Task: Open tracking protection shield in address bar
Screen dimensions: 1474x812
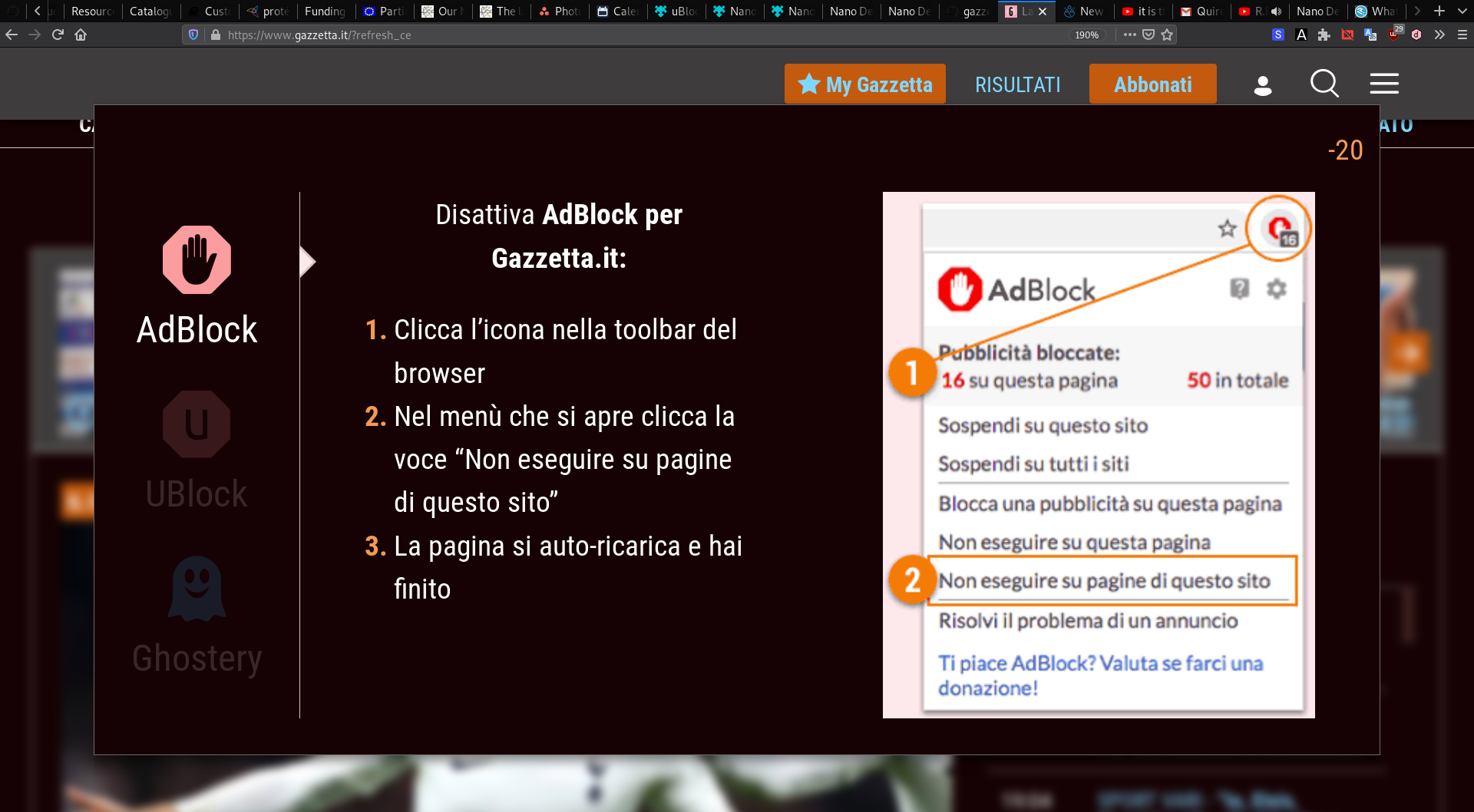Action: 193,35
